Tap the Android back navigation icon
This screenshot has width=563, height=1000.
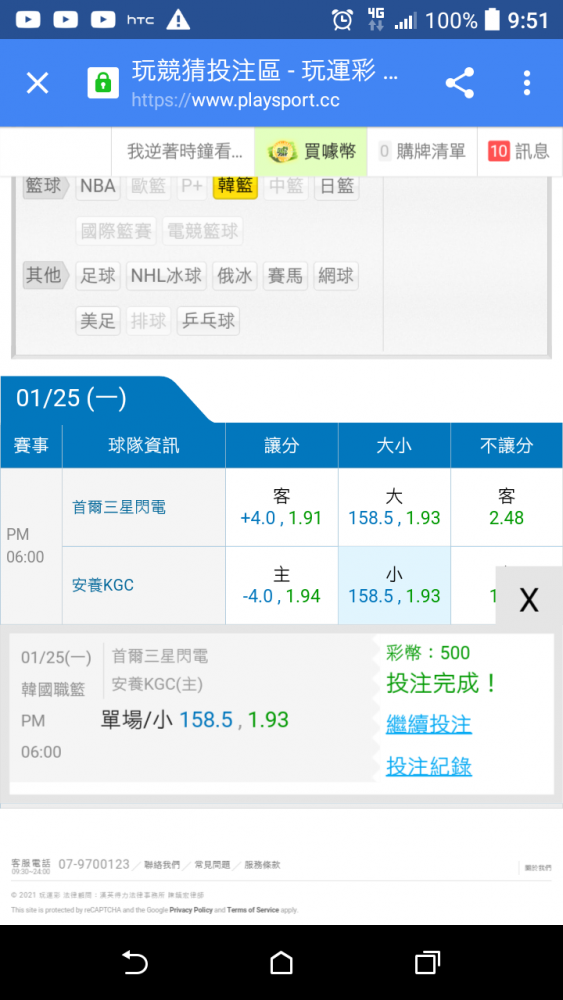coord(135,962)
